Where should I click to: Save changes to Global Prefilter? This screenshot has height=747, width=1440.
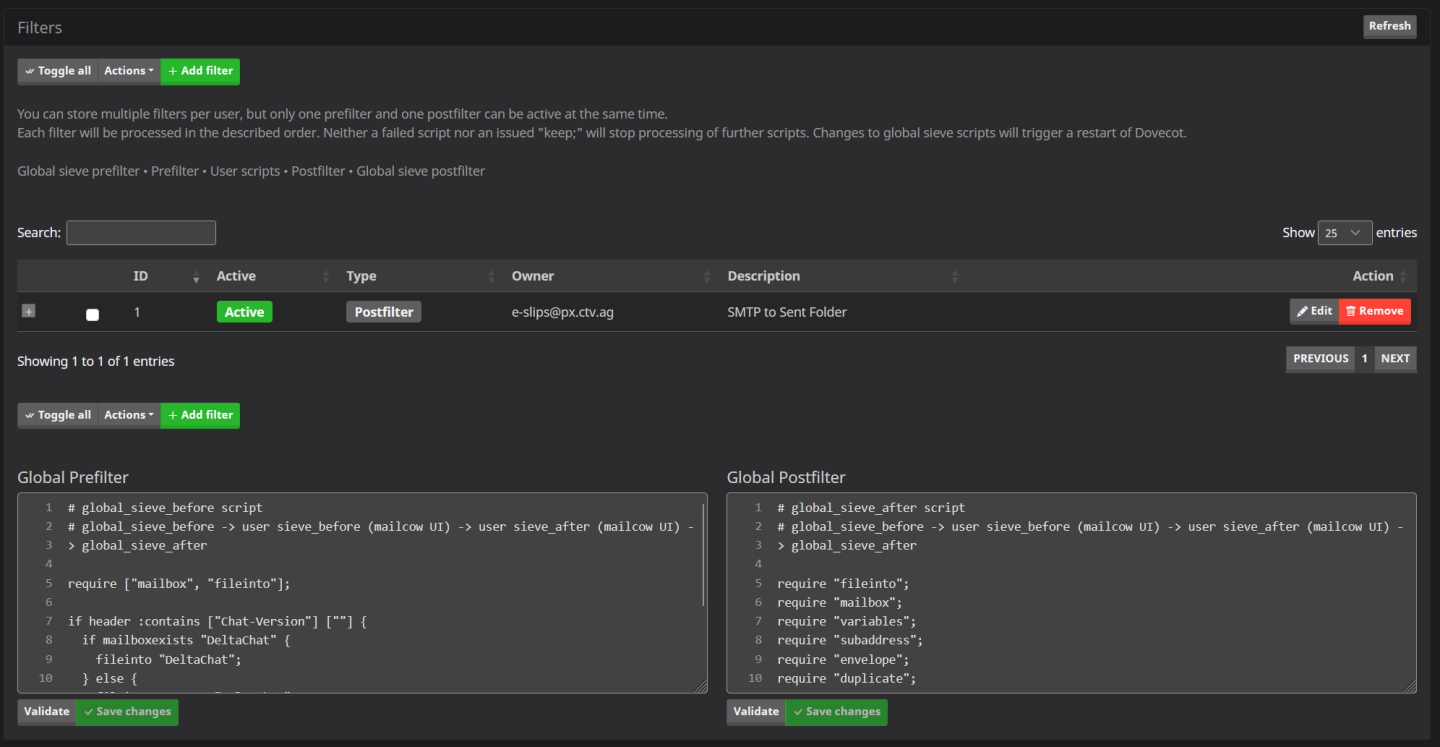coord(127,712)
